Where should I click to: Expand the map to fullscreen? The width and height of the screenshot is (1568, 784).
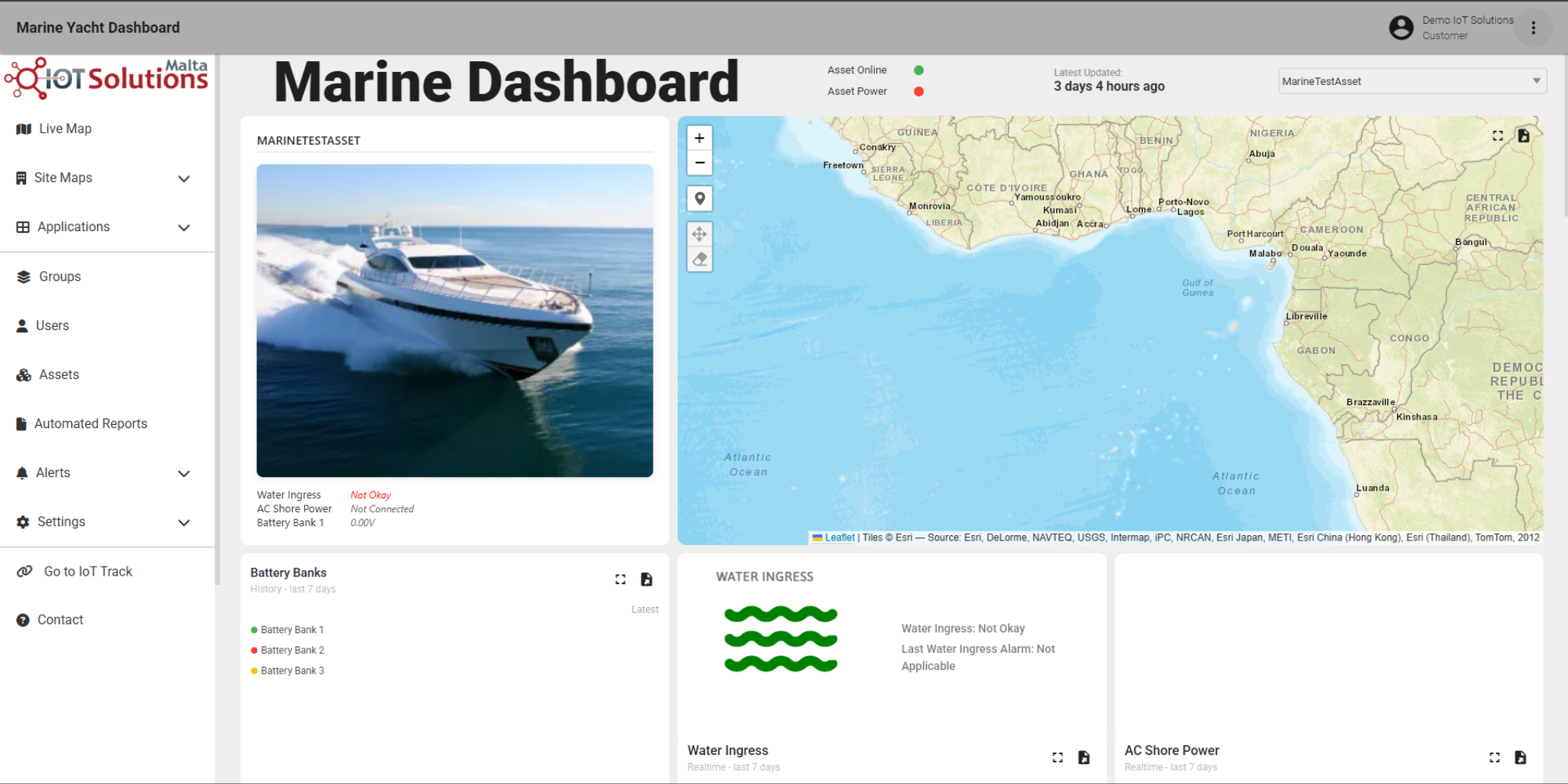point(1498,136)
